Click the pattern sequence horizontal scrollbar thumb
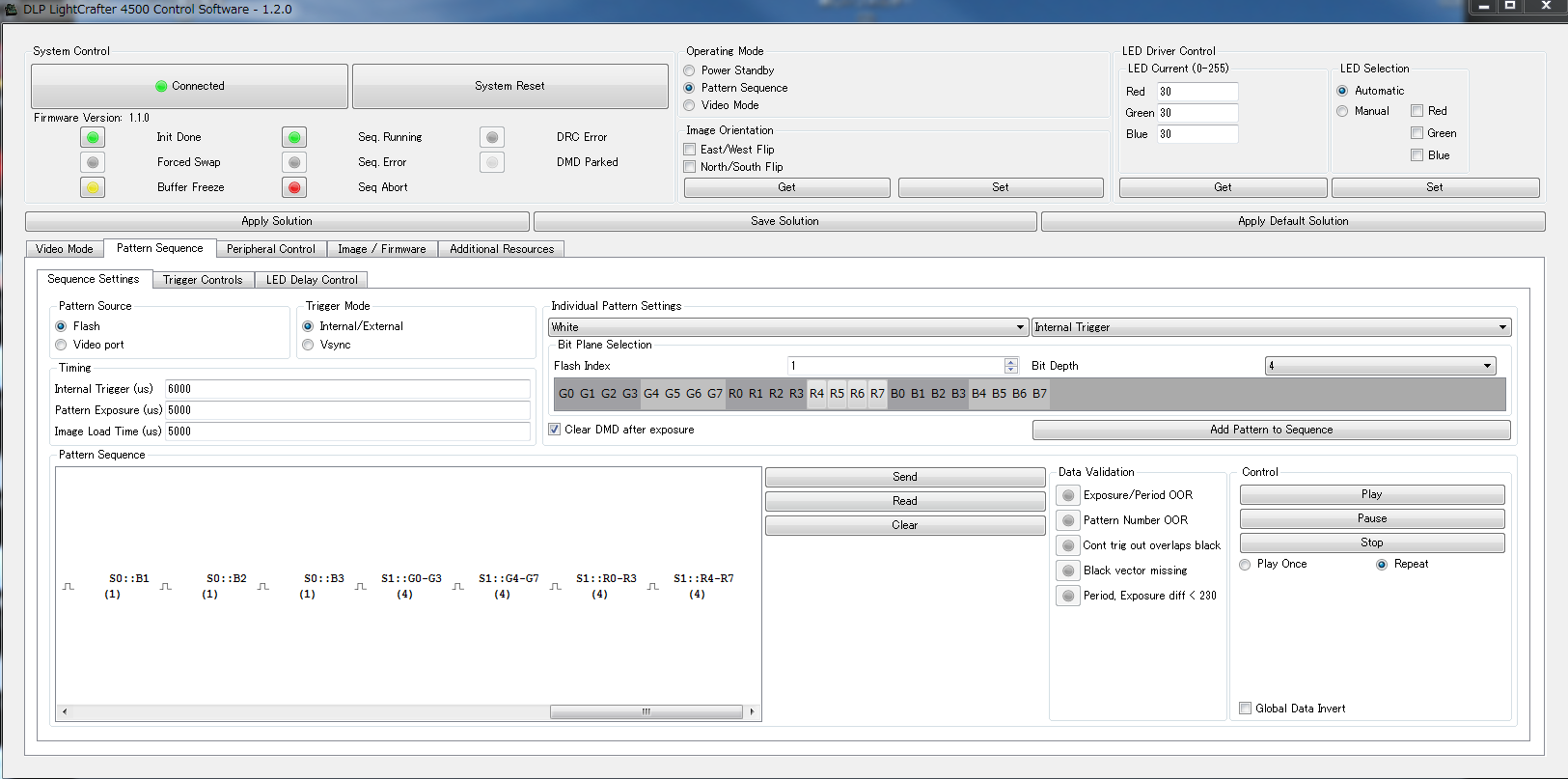 pyautogui.click(x=646, y=711)
